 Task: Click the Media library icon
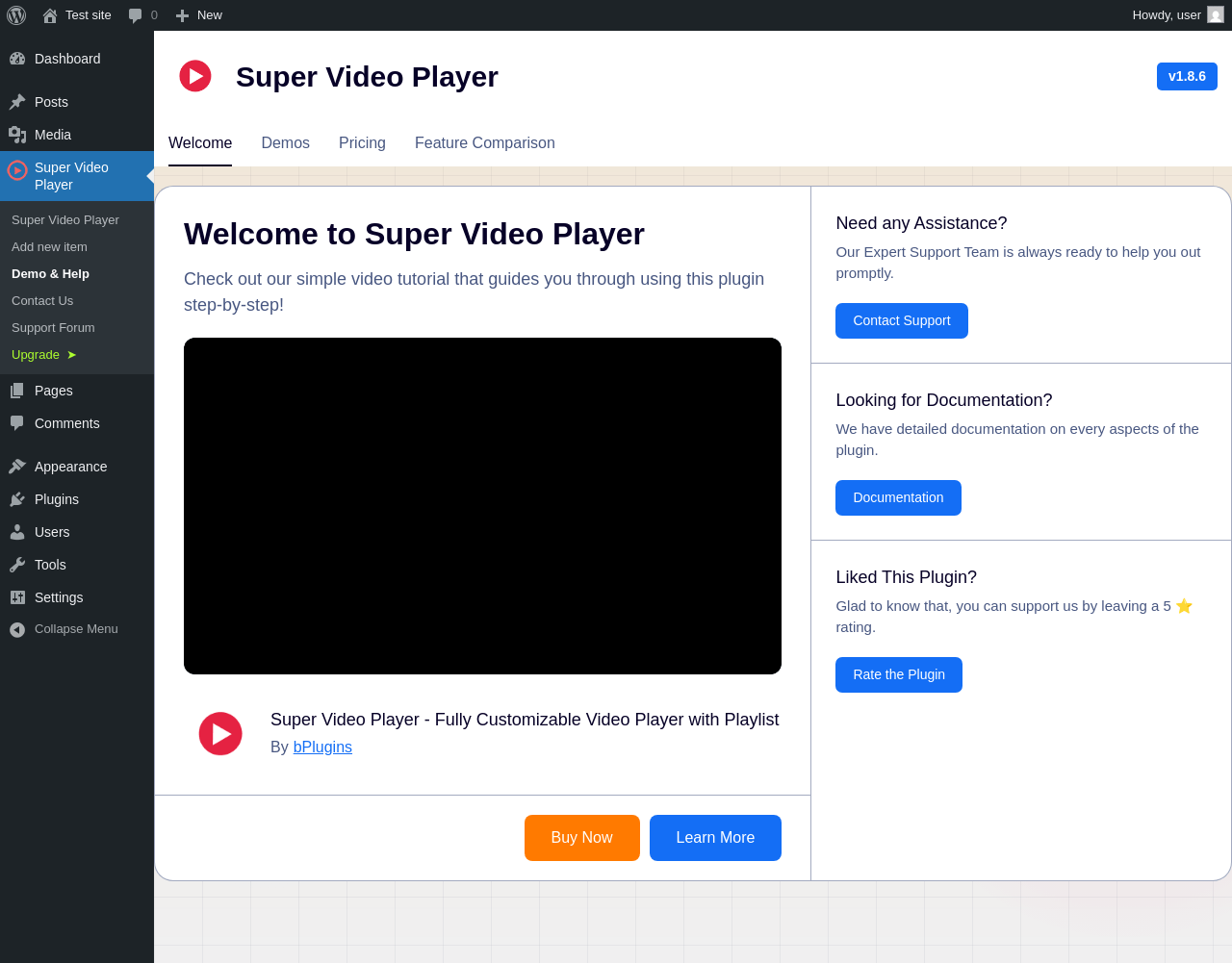17,135
